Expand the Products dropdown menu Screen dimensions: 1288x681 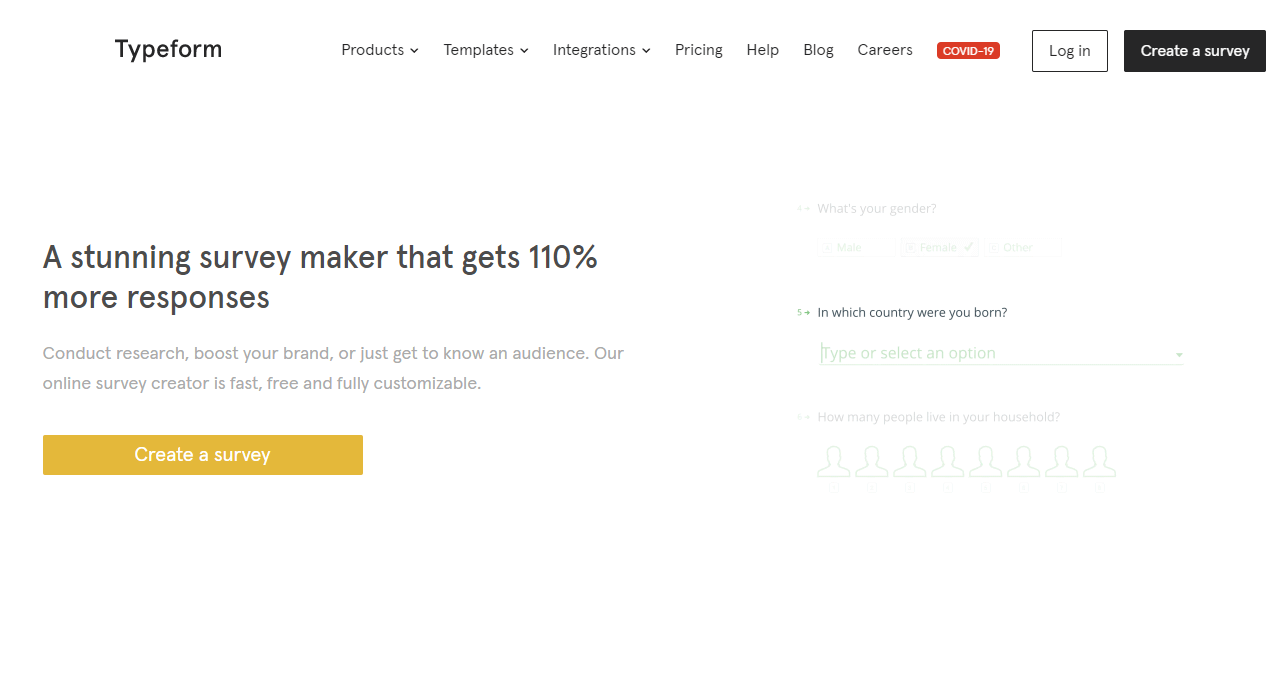[380, 50]
